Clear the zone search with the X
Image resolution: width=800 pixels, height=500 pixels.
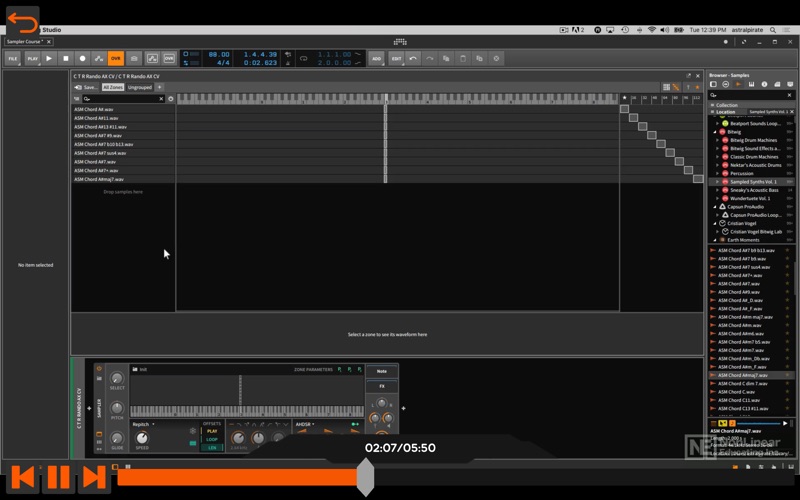point(161,99)
